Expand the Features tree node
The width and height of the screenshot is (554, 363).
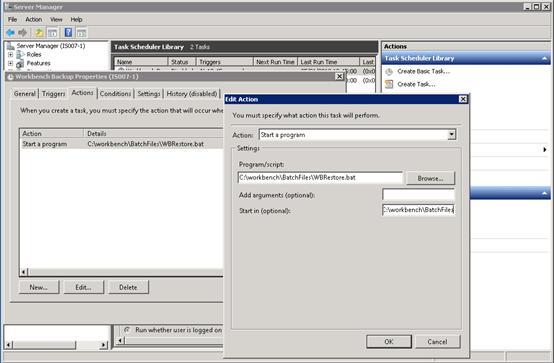(x=10, y=64)
